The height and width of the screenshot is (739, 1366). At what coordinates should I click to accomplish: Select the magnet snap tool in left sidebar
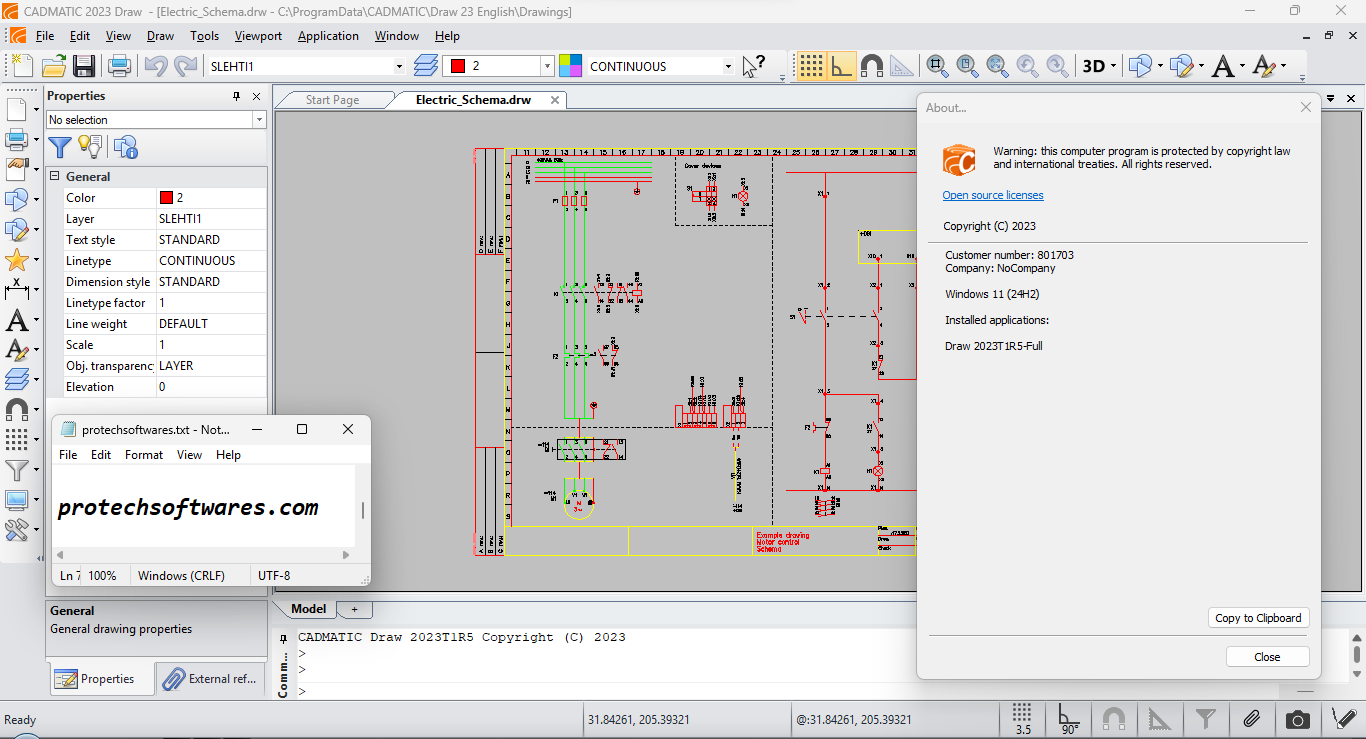coord(17,409)
